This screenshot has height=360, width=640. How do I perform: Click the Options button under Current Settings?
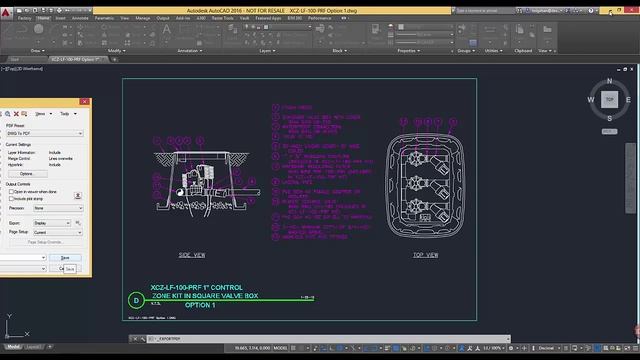click(27, 174)
